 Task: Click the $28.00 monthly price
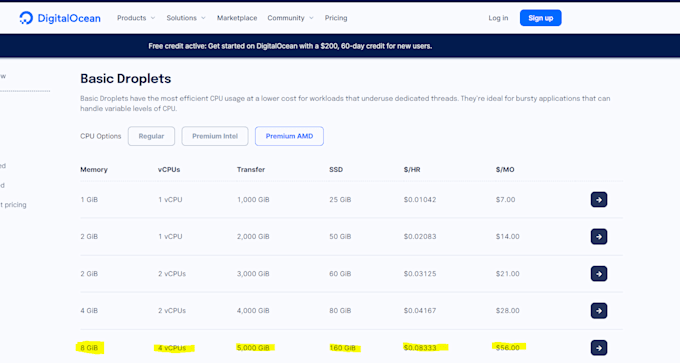coord(507,311)
